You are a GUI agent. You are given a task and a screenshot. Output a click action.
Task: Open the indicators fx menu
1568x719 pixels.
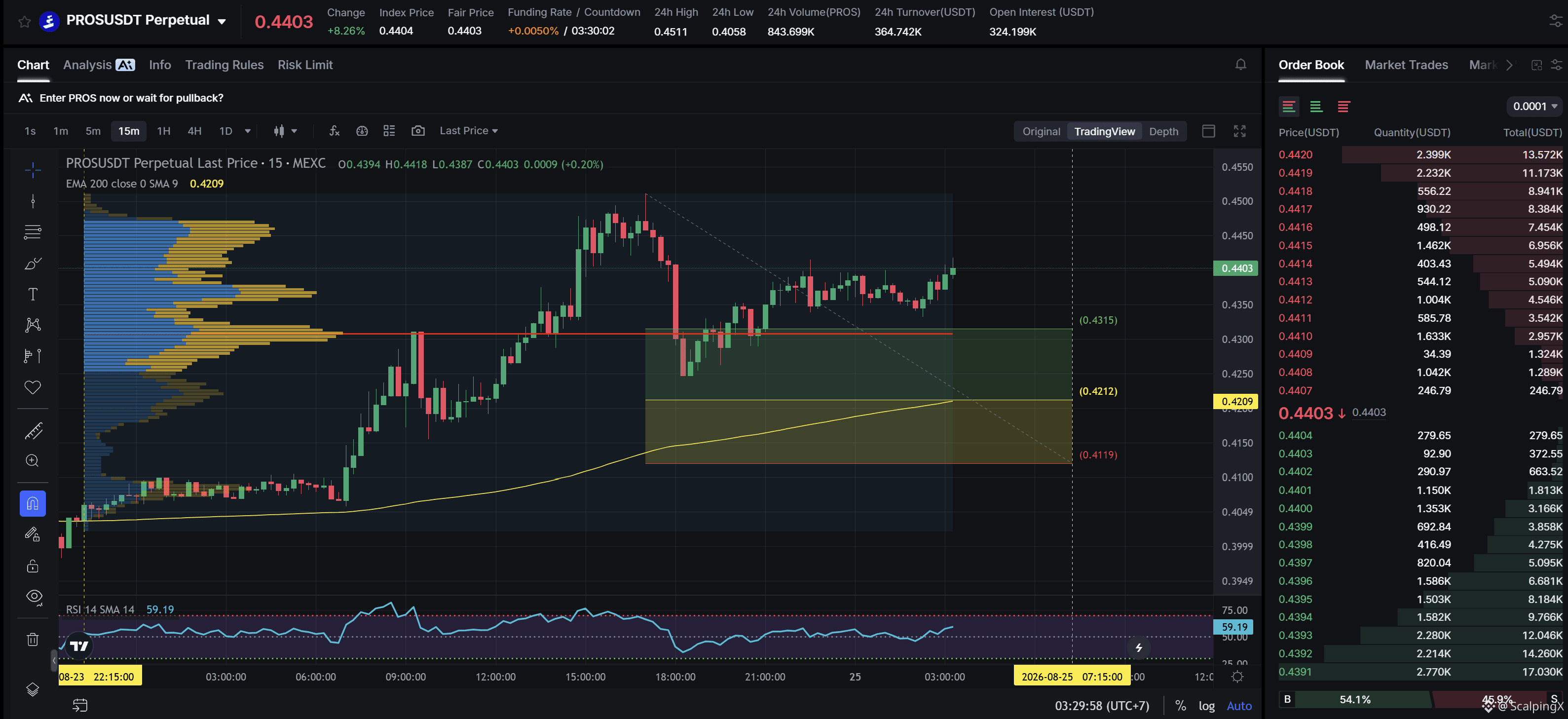[334, 131]
